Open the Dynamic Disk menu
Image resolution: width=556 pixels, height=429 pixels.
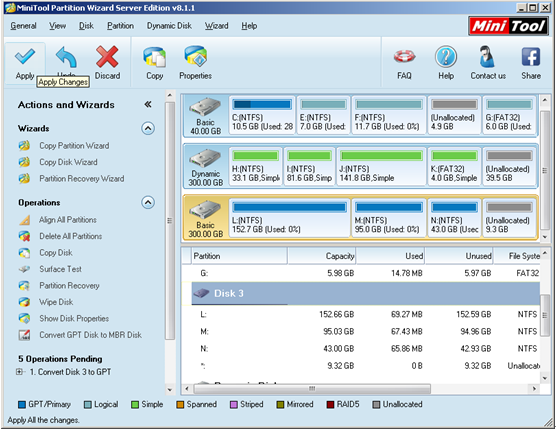[169, 26]
